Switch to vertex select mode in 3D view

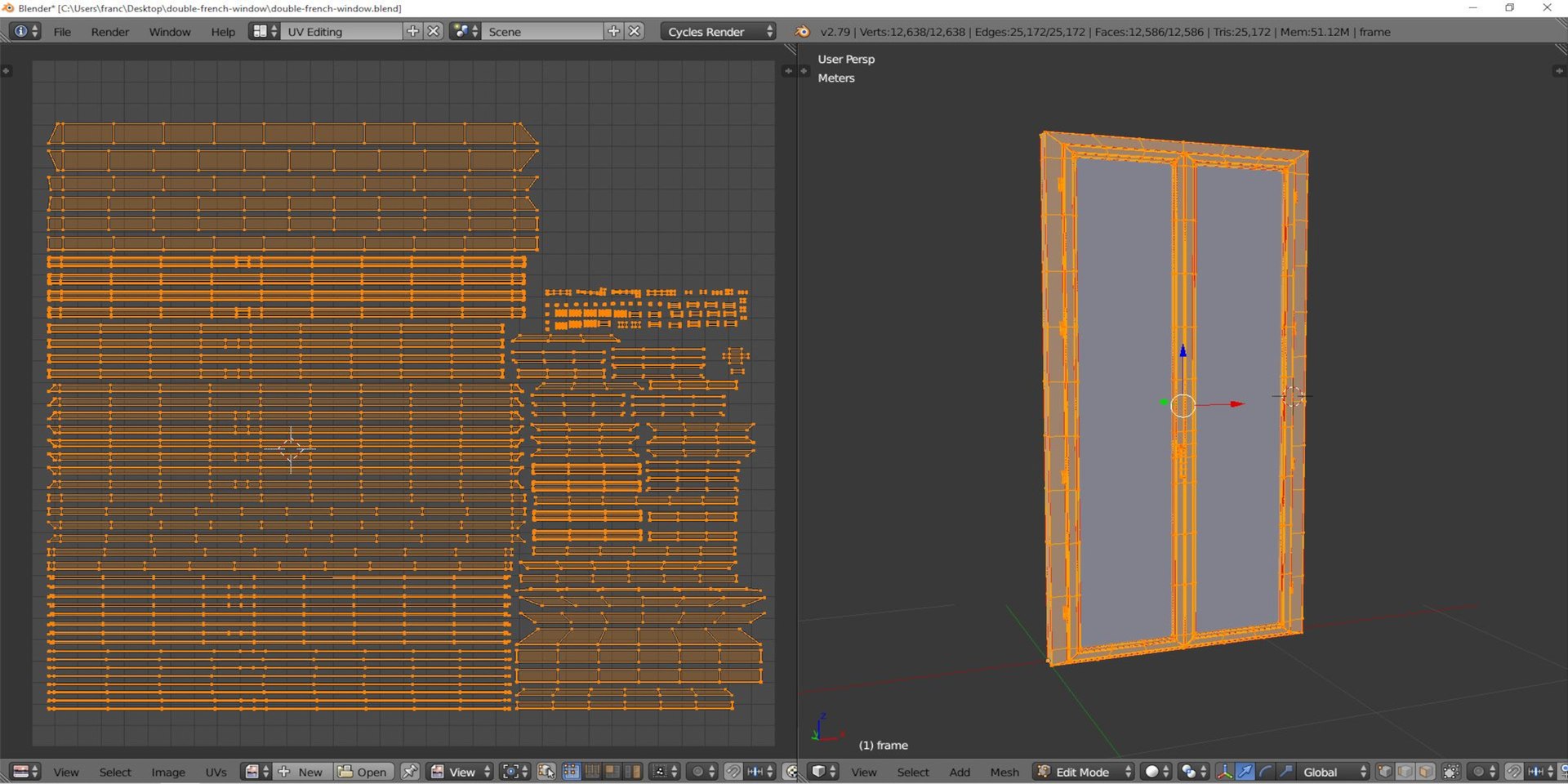pyautogui.click(x=1385, y=772)
